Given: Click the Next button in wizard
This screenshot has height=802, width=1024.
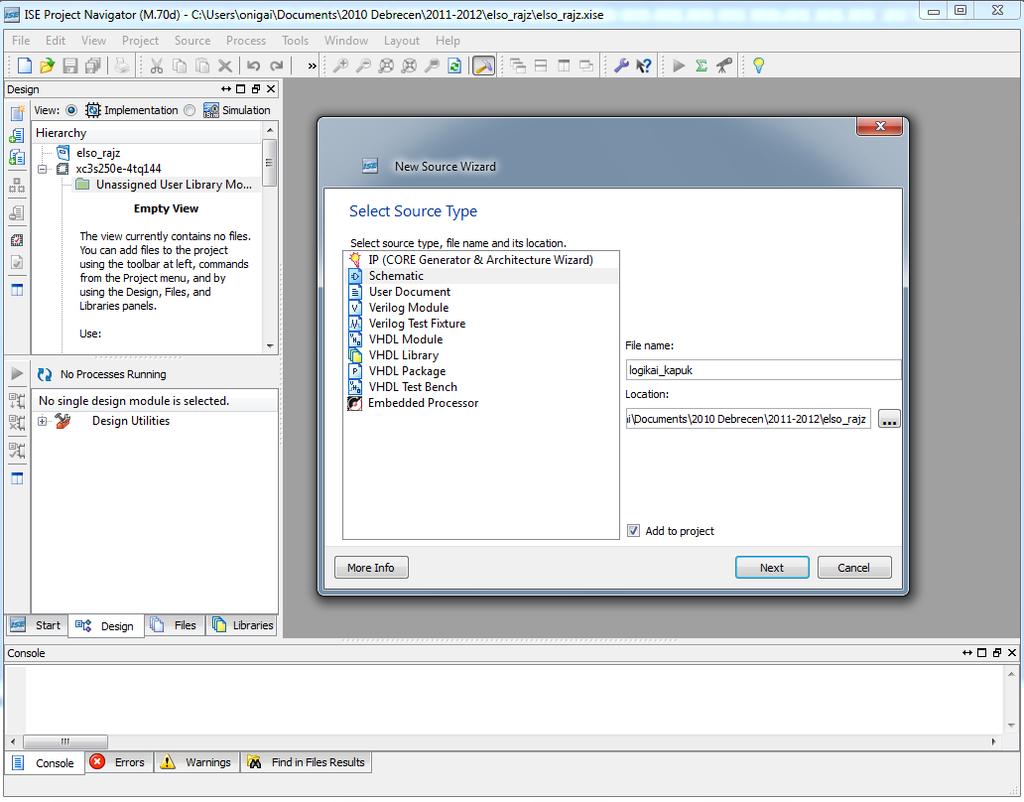Looking at the screenshot, I should pyautogui.click(x=772, y=568).
